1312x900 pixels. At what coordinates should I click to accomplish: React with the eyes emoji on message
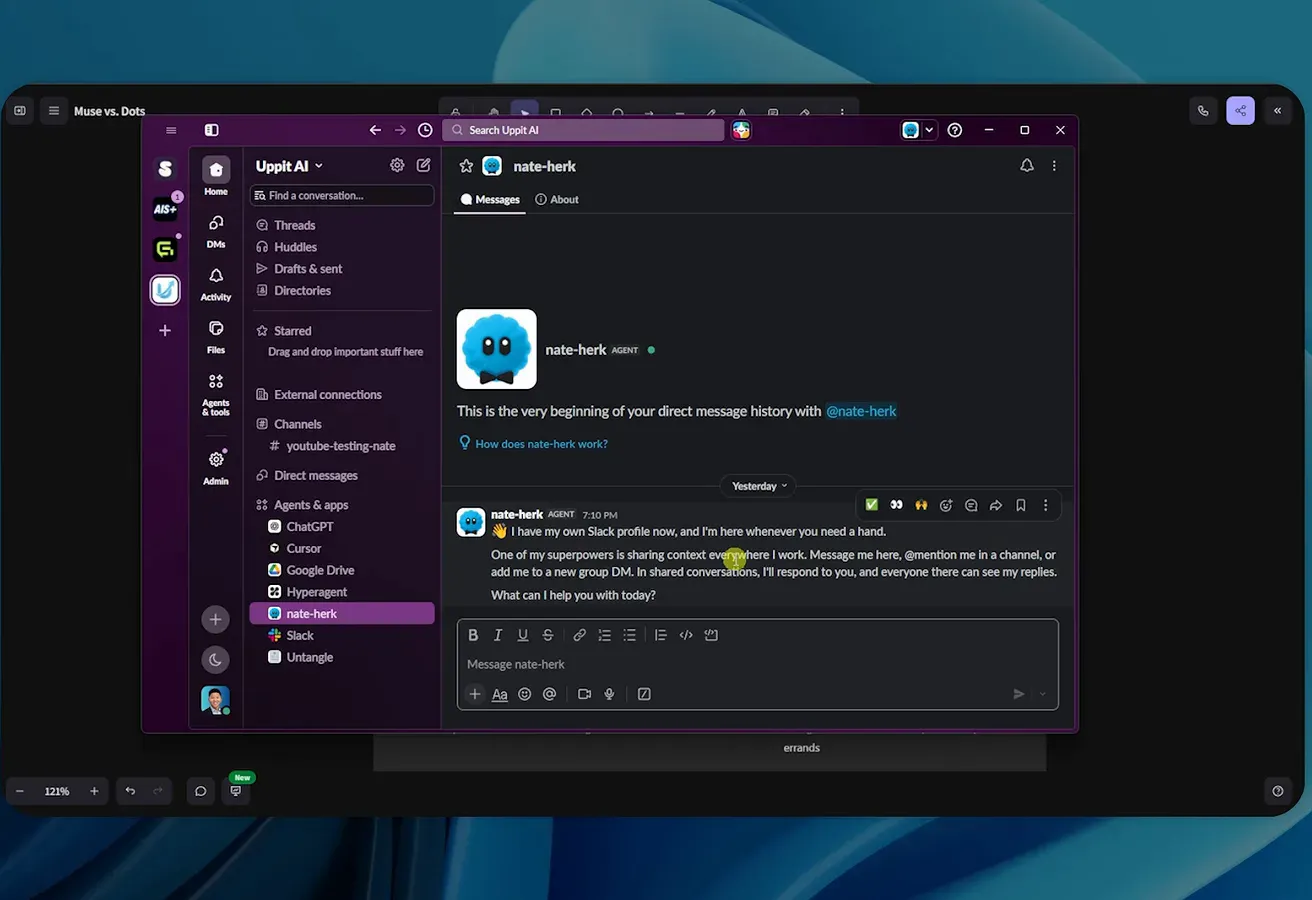tap(896, 505)
